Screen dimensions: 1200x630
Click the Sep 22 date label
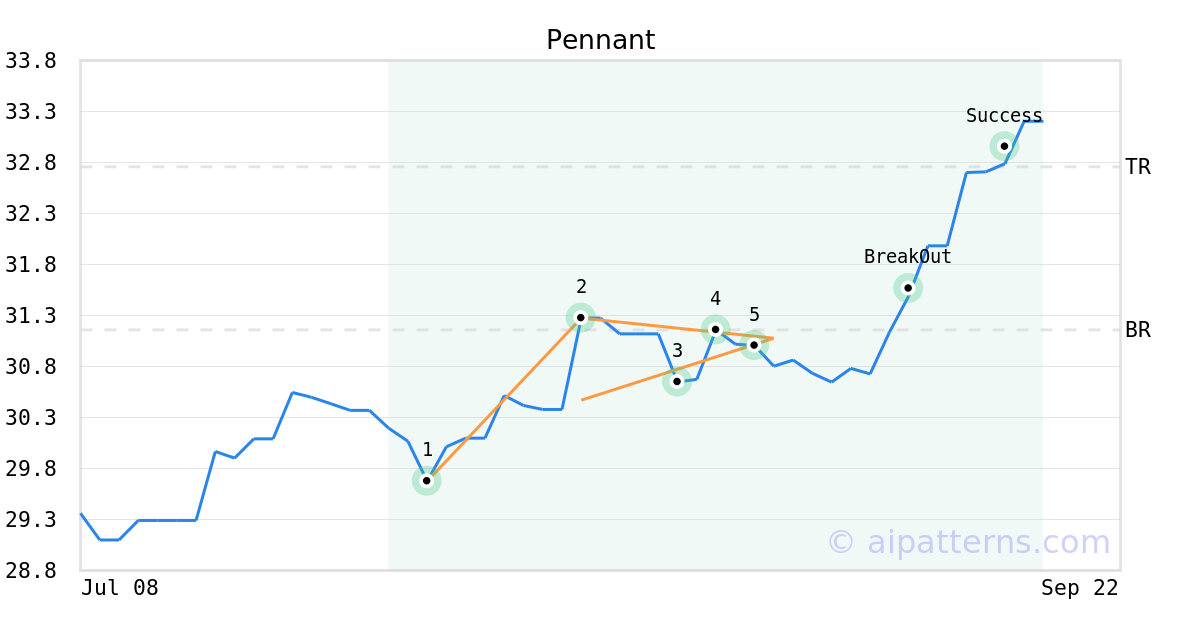(1080, 588)
